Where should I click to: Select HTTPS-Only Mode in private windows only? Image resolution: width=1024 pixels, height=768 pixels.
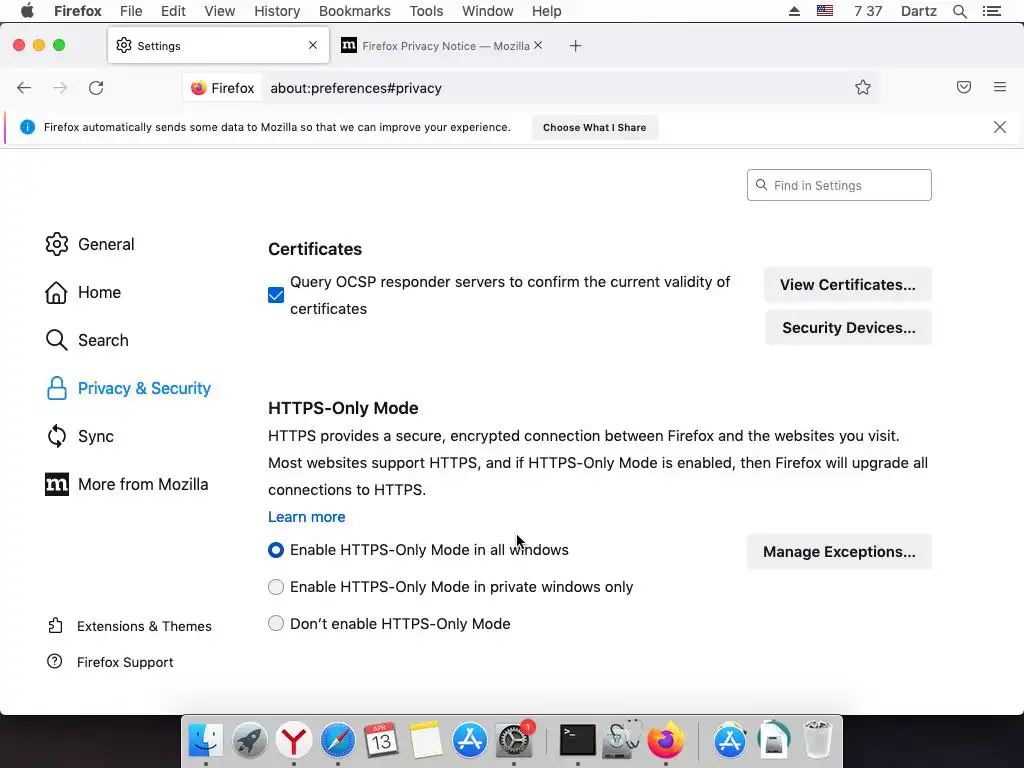pyautogui.click(x=276, y=586)
